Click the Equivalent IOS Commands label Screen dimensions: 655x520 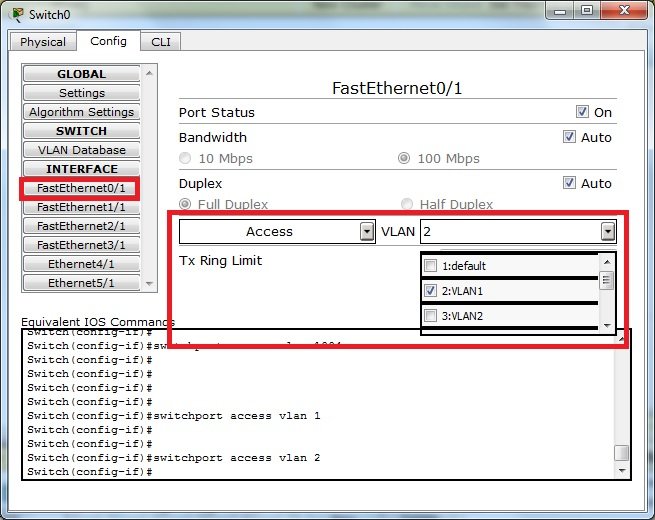point(98,322)
